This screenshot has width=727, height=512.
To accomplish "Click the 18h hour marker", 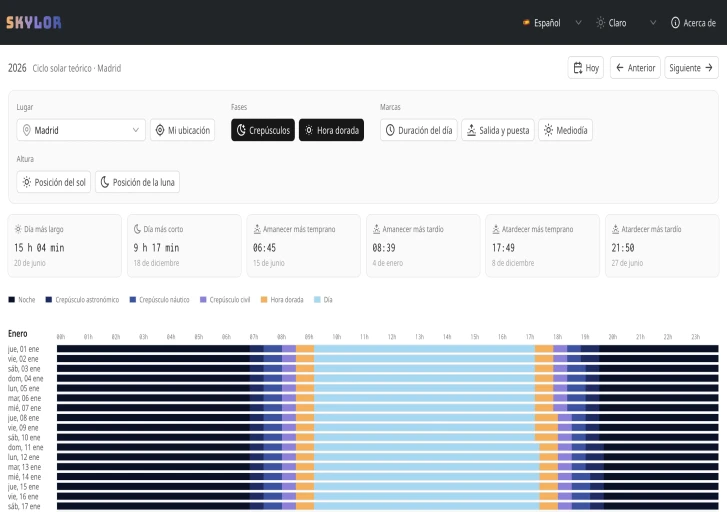I will point(557,337).
